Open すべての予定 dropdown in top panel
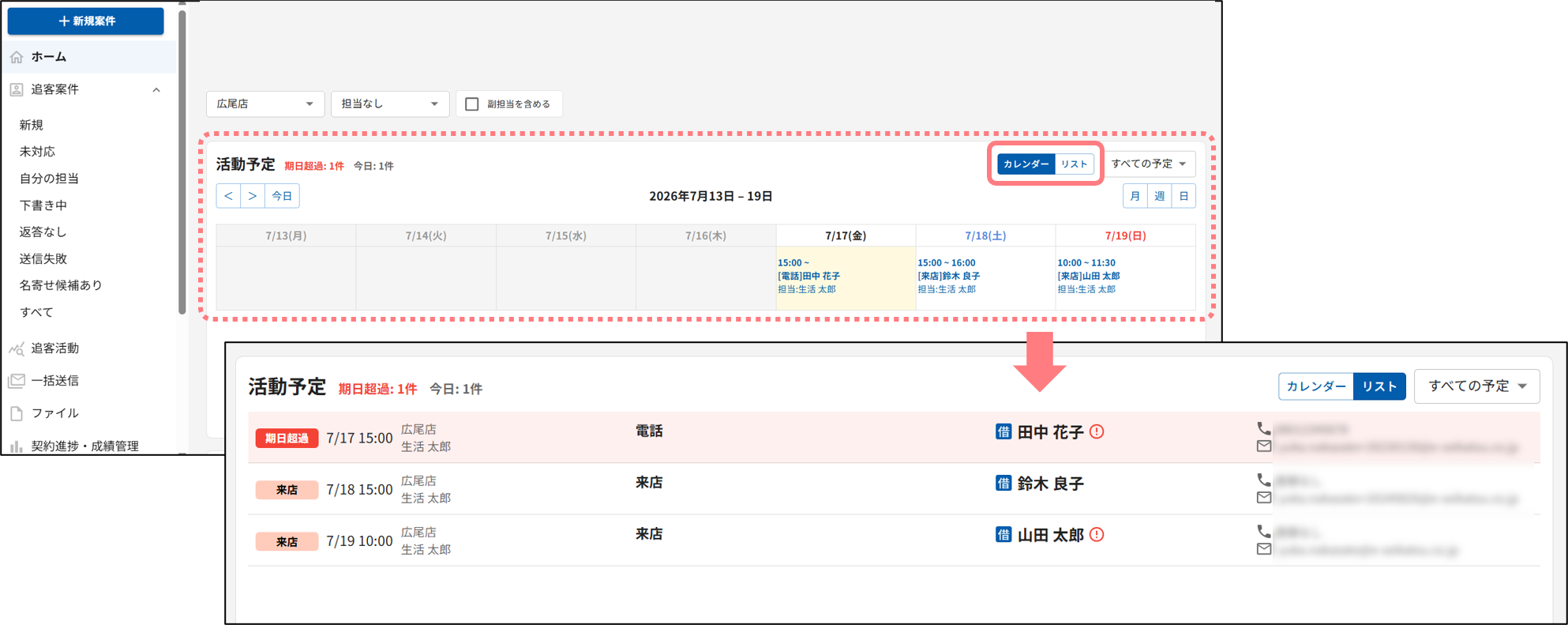Screen dimensions: 1568x625 coord(1149,164)
